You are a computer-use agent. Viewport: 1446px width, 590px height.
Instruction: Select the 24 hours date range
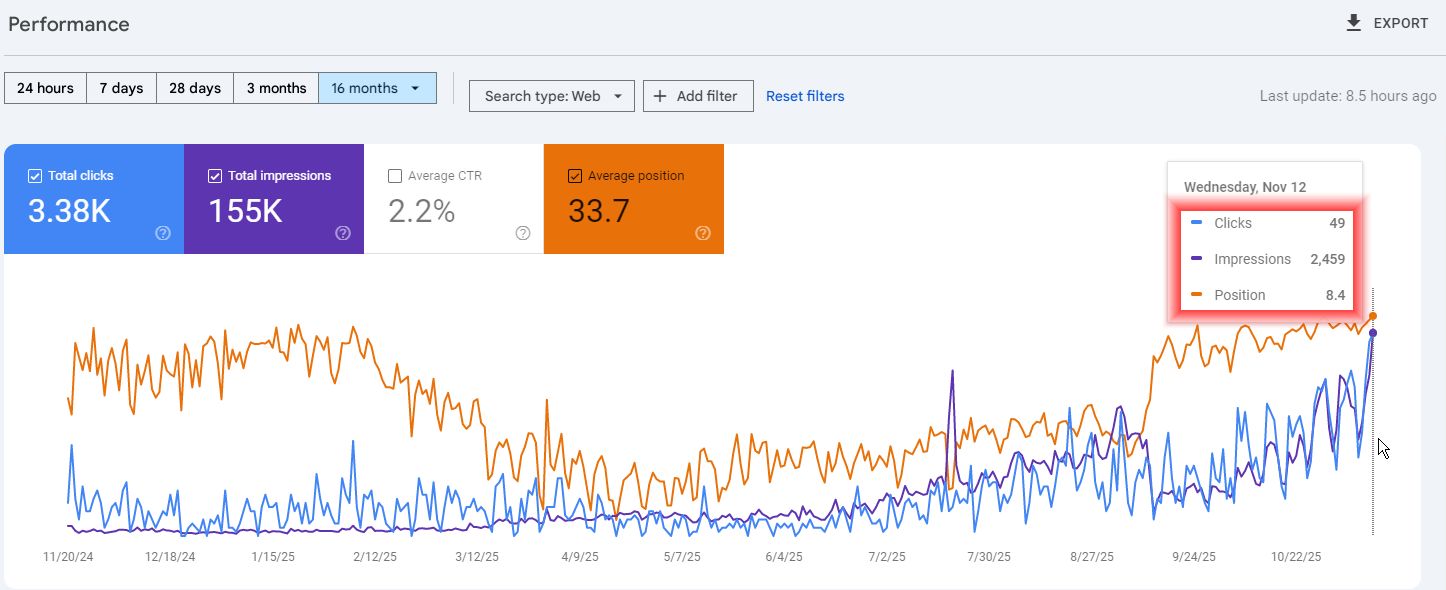tap(45, 88)
